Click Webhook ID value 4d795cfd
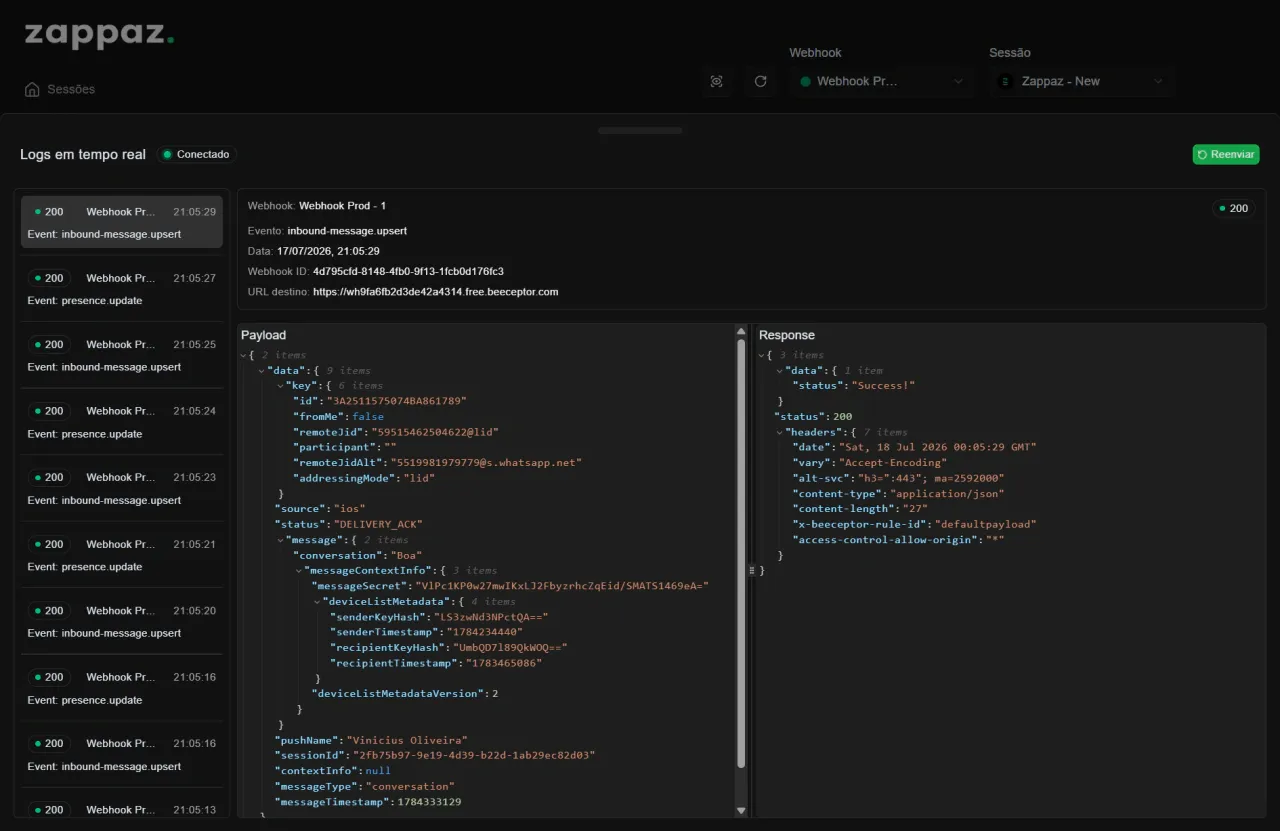The image size is (1280, 831). [x=408, y=271]
